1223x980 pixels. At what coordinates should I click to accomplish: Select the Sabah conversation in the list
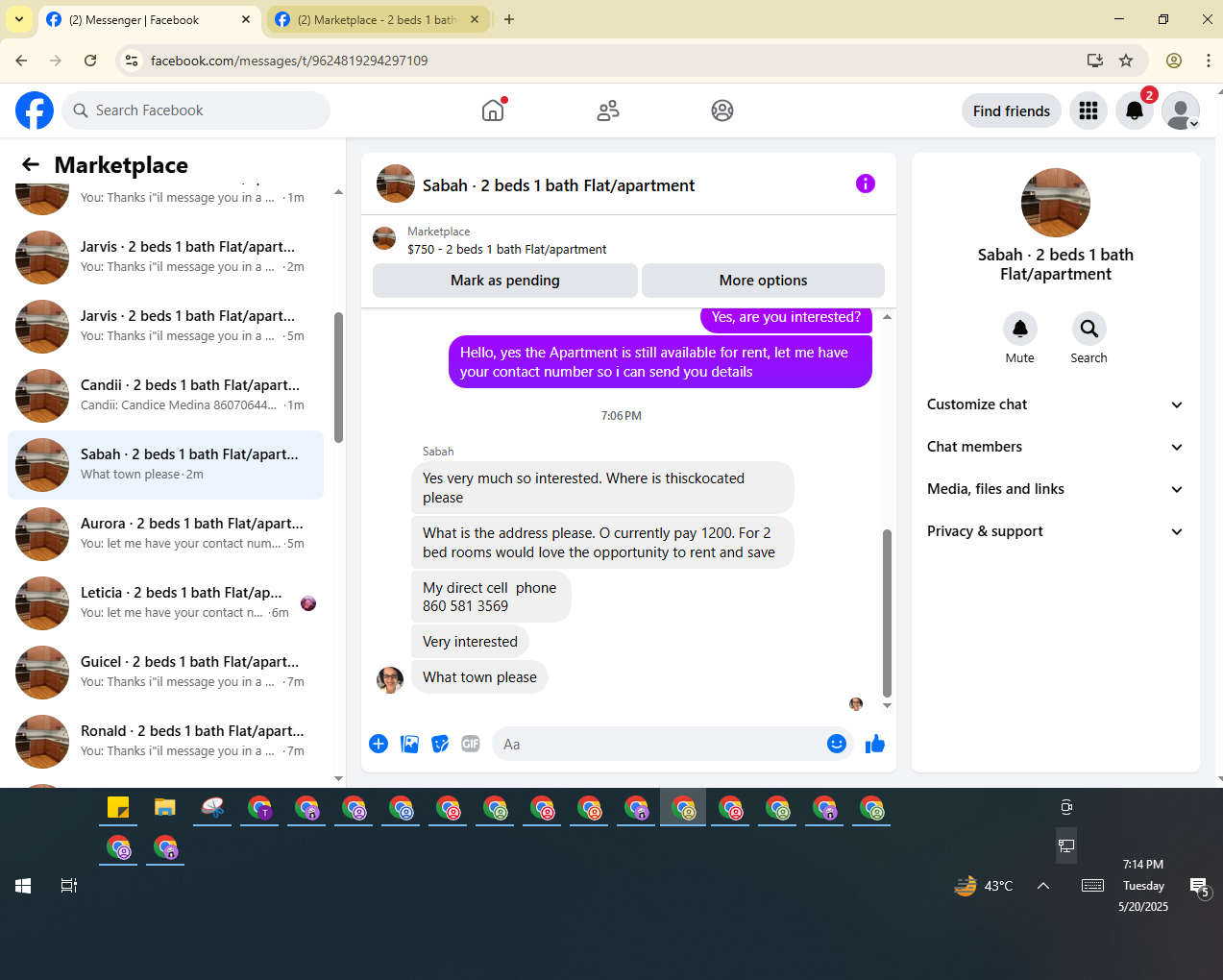(x=165, y=464)
